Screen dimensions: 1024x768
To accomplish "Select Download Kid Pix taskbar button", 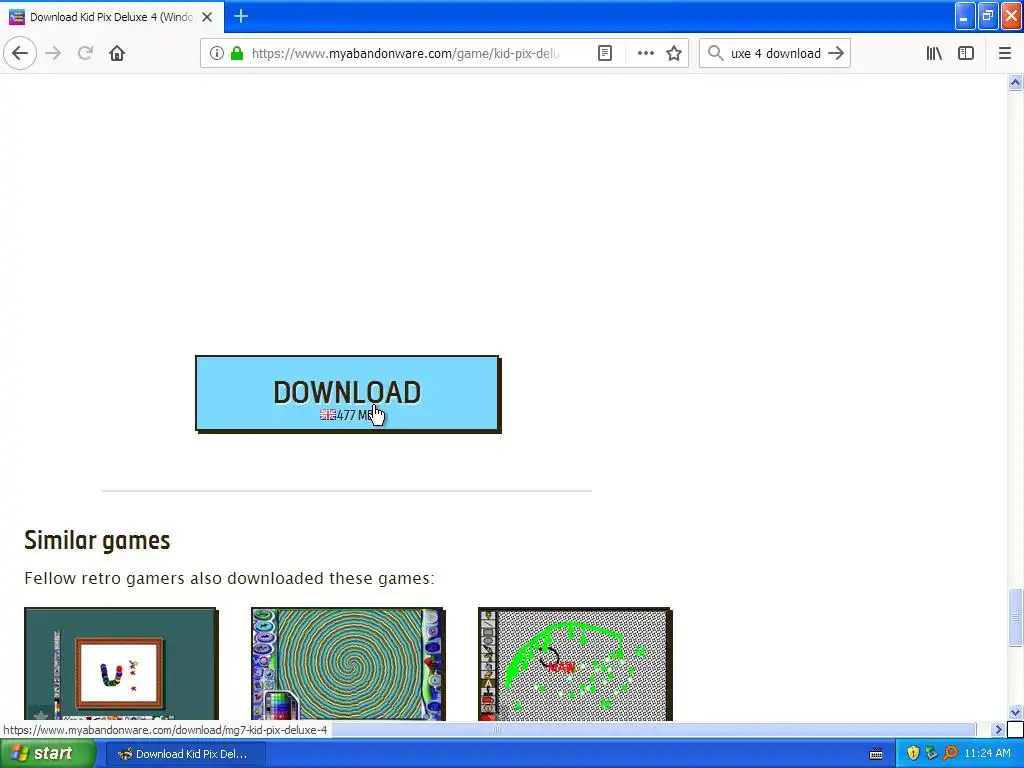I will click(185, 754).
